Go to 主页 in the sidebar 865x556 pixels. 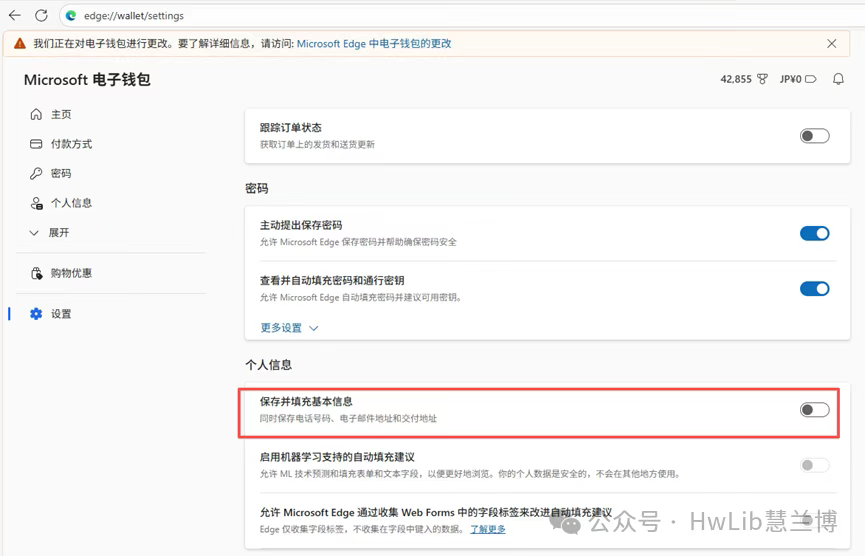(61, 114)
